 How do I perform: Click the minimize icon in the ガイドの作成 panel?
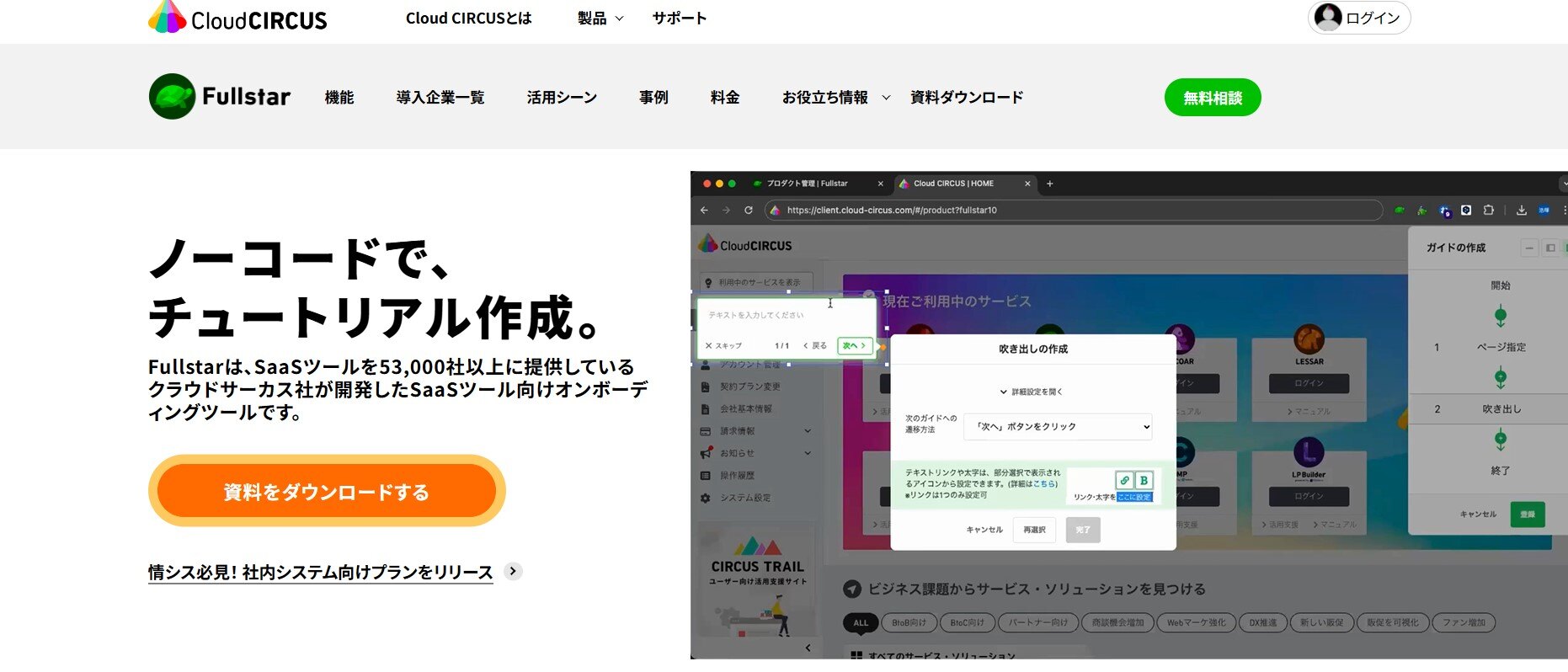click(1529, 248)
